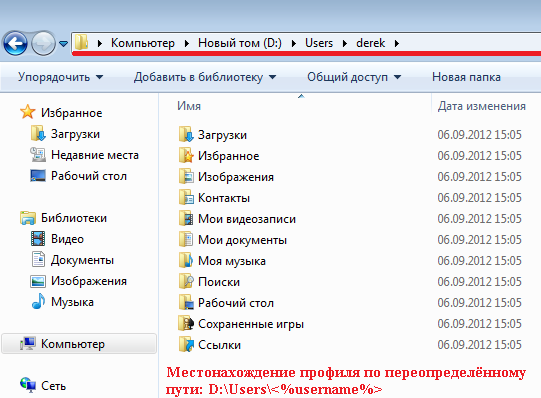Screen dimensions: 541x398
Task: Open Видео library label
Action: pyautogui.click(x=67, y=239)
